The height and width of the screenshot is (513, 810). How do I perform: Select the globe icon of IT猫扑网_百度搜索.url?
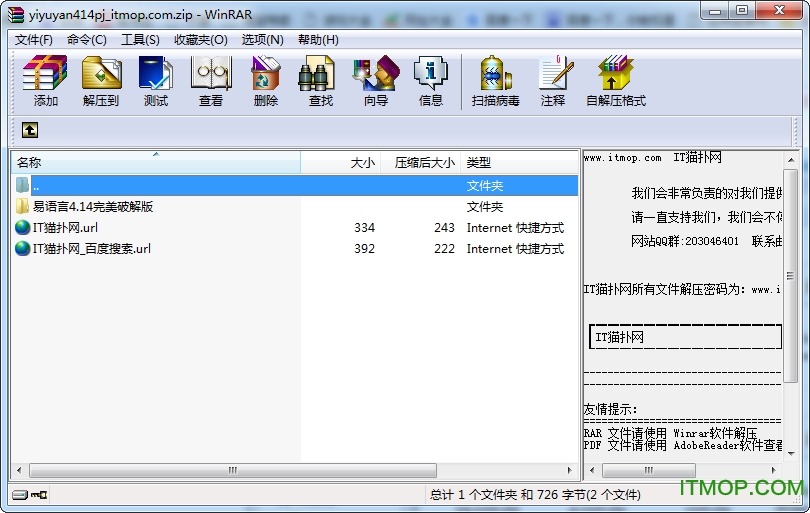[23, 248]
